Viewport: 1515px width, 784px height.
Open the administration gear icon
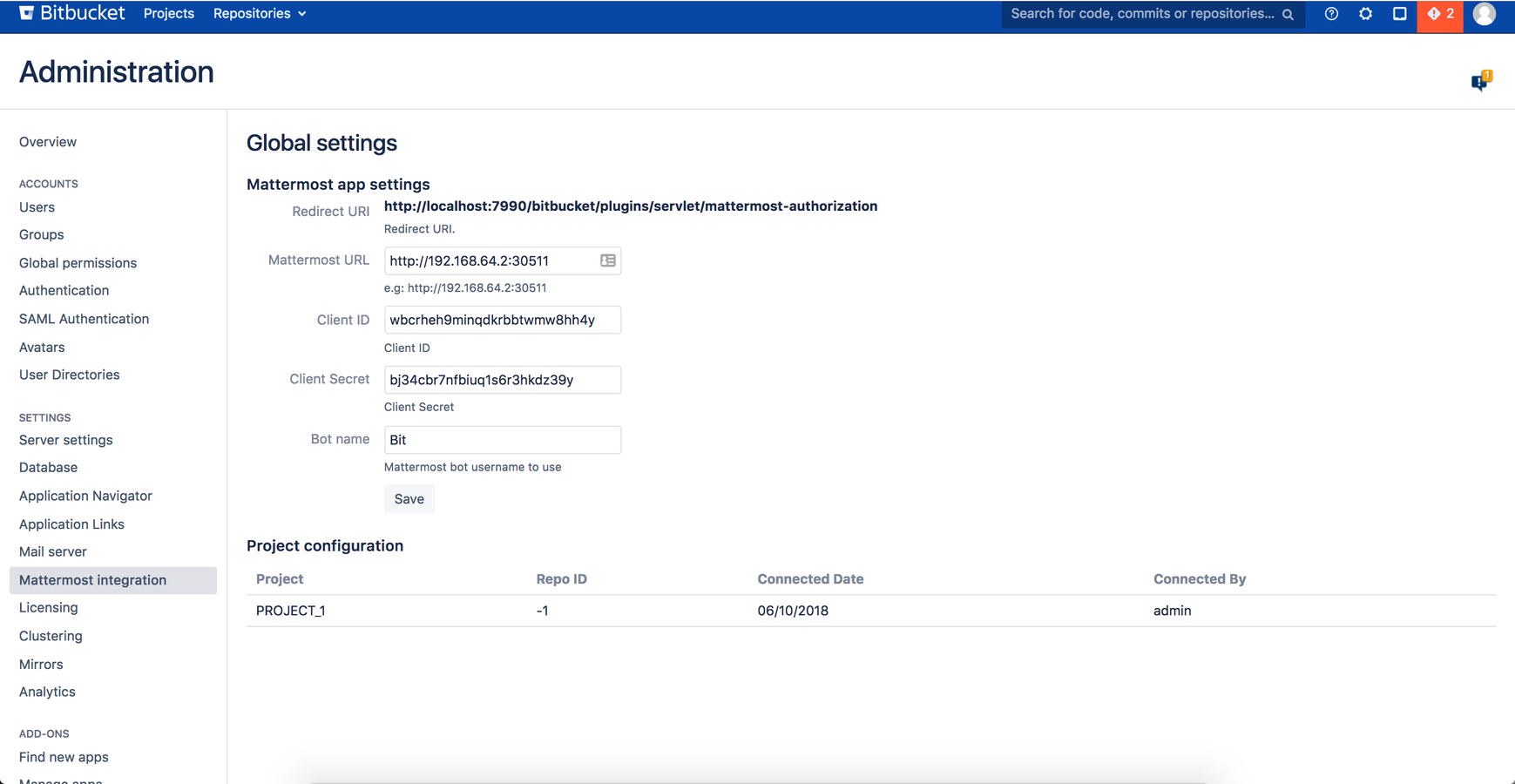pos(1365,13)
